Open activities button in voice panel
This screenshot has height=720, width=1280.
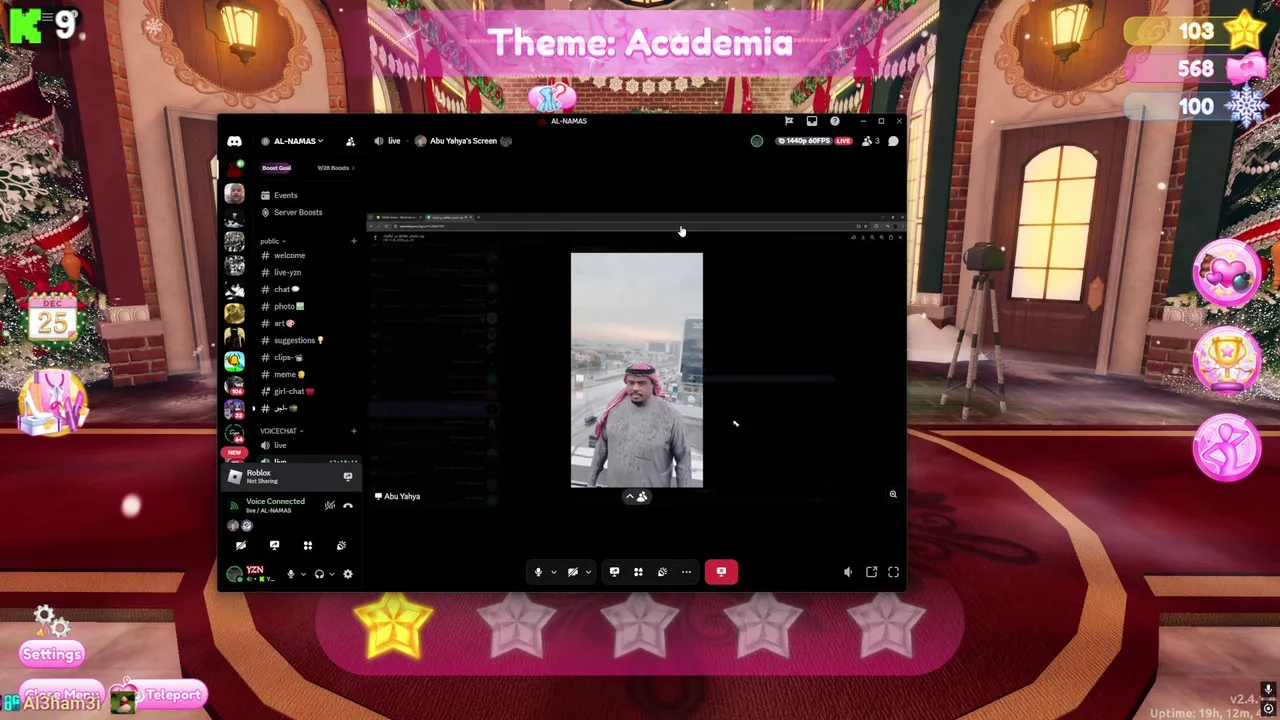click(x=308, y=545)
